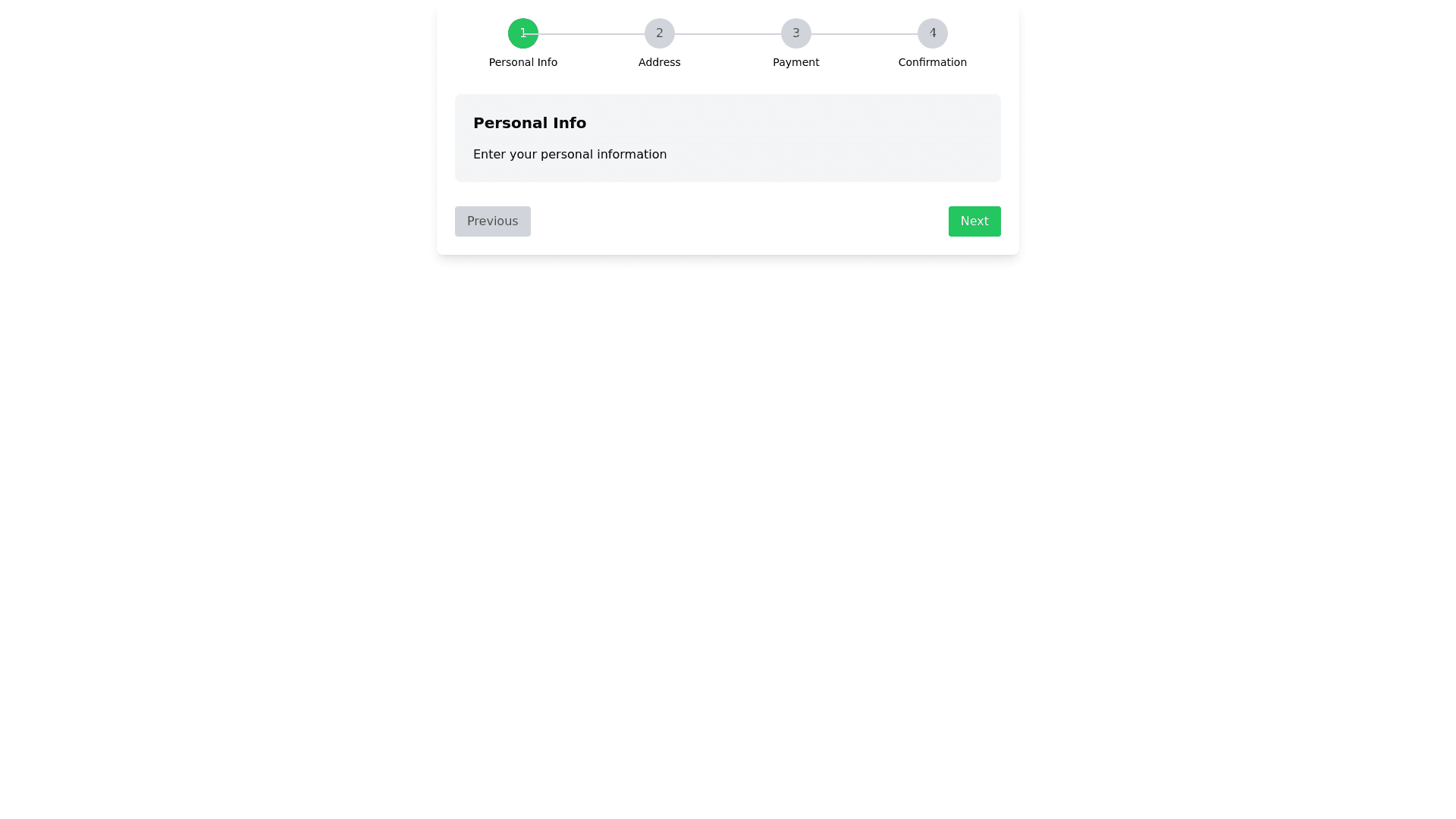1456x819 pixels.
Task: Click the 'Enter your personal information' text
Action: click(570, 155)
